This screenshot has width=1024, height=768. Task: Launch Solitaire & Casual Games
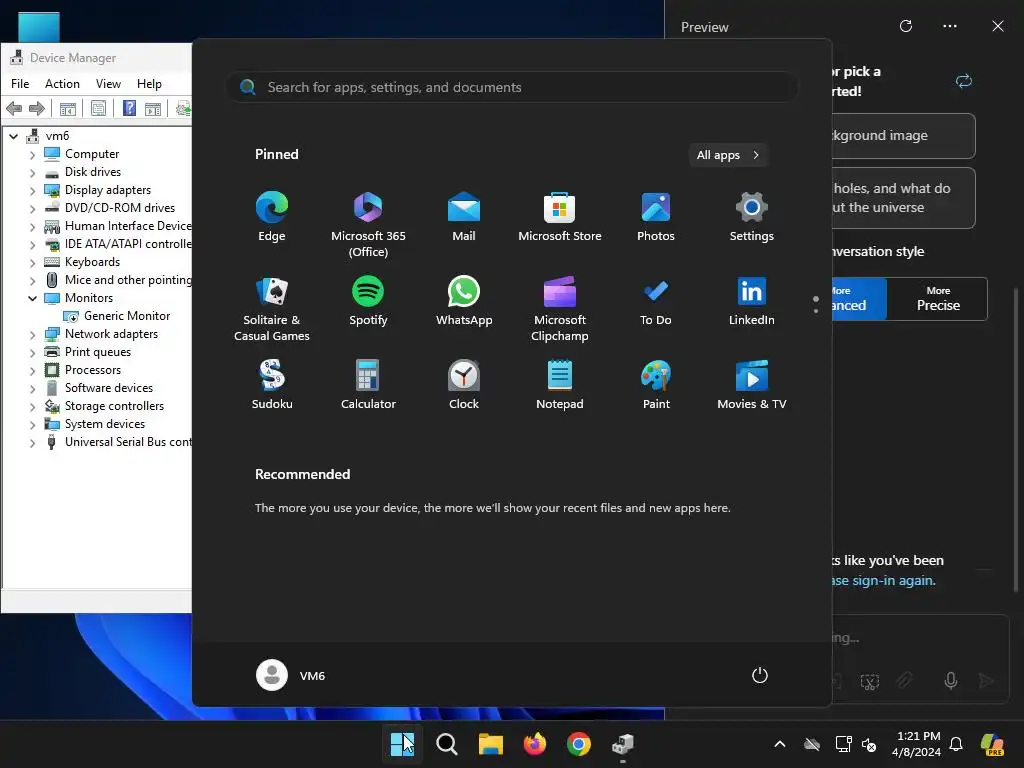pos(272,308)
